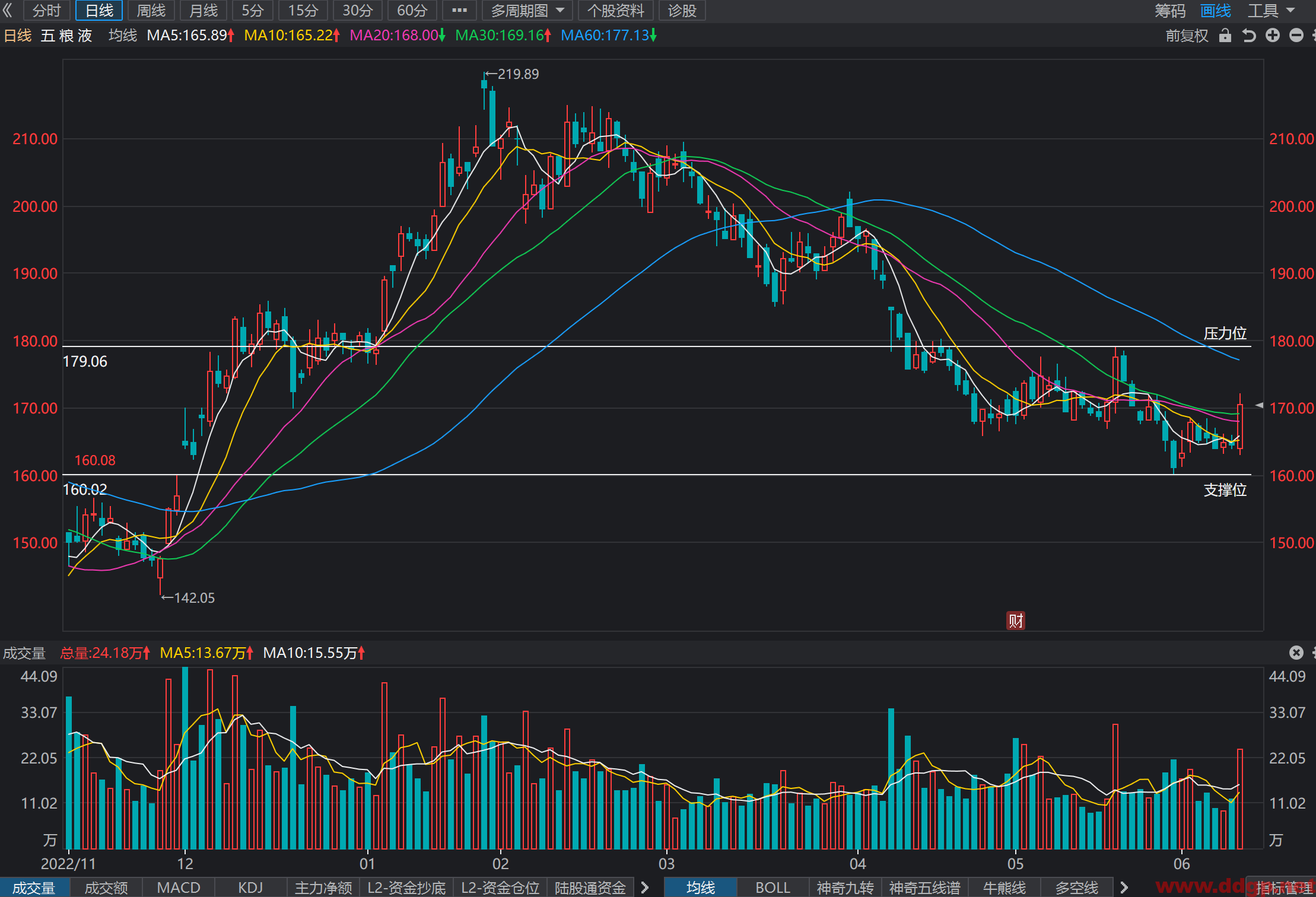
Task: Click the 财 marker on chart
Action: (1016, 621)
